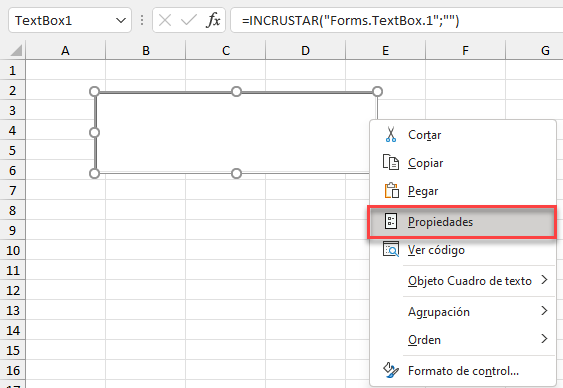The image size is (563, 388).
Task: Click the top-middle resize handle of textbox
Action: pyautogui.click(x=236, y=92)
